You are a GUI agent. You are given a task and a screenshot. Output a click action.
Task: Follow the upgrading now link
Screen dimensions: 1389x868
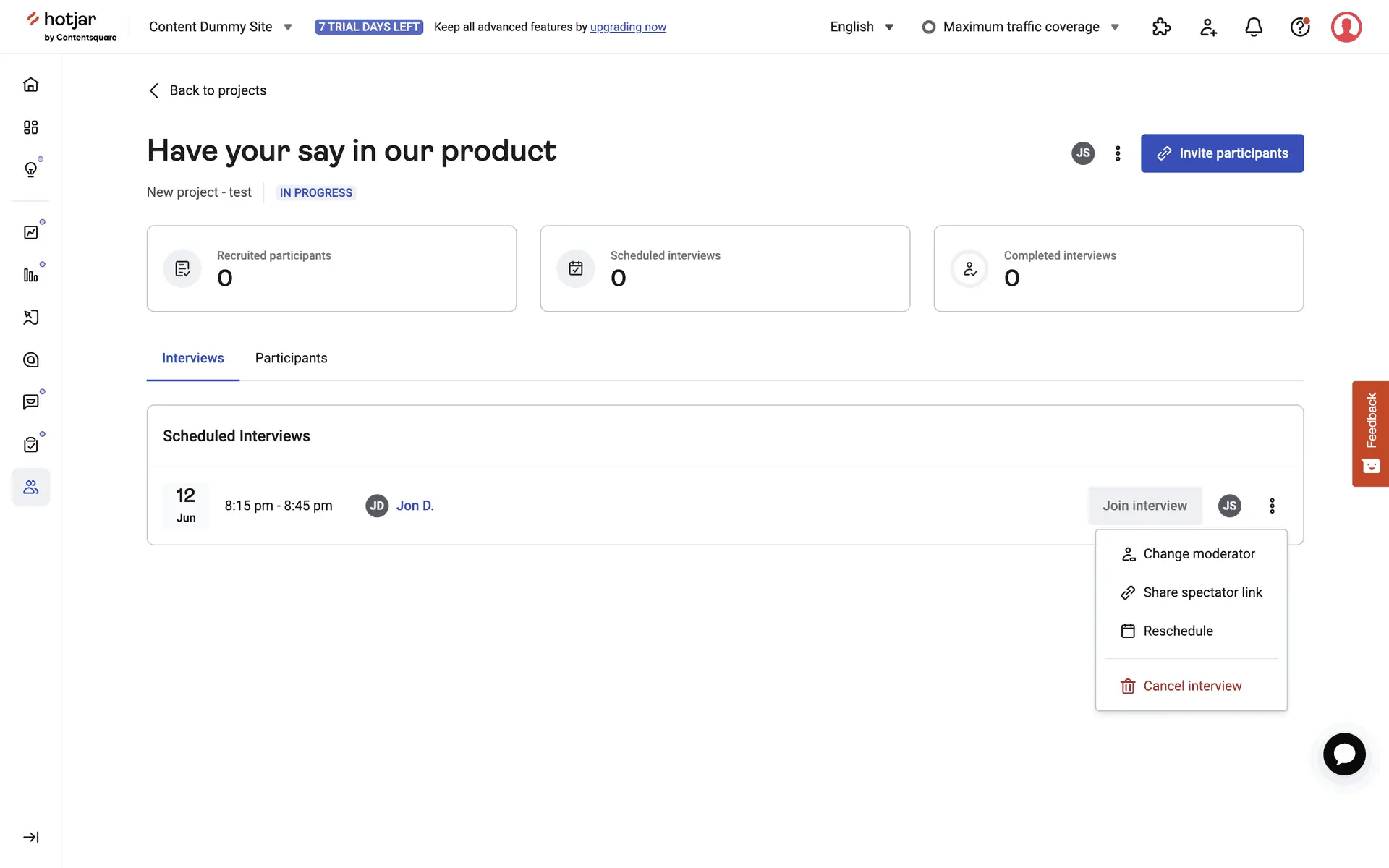pos(628,27)
